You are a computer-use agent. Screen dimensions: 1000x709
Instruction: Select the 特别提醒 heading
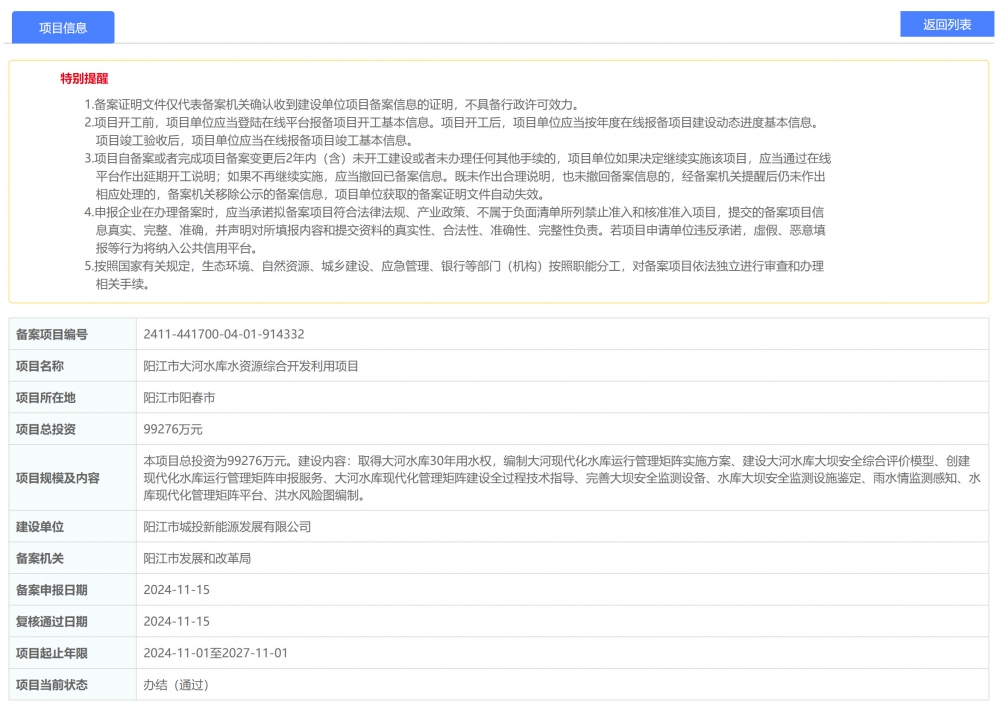tap(84, 78)
